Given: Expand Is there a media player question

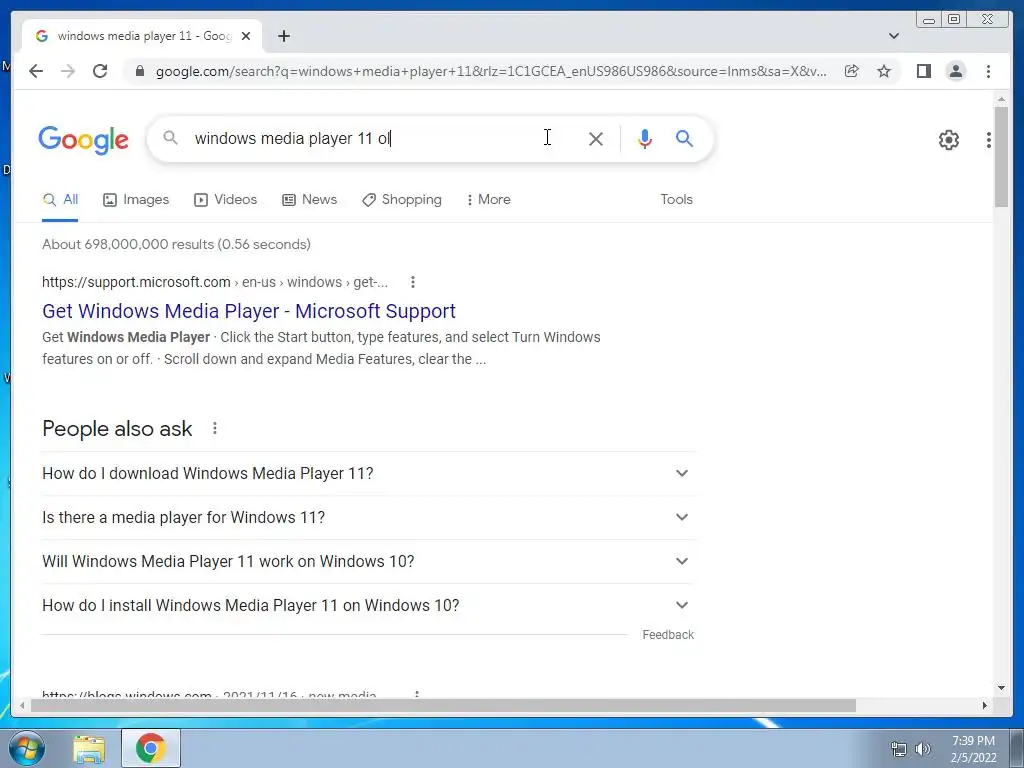Looking at the screenshot, I should (x=368, y=517).
